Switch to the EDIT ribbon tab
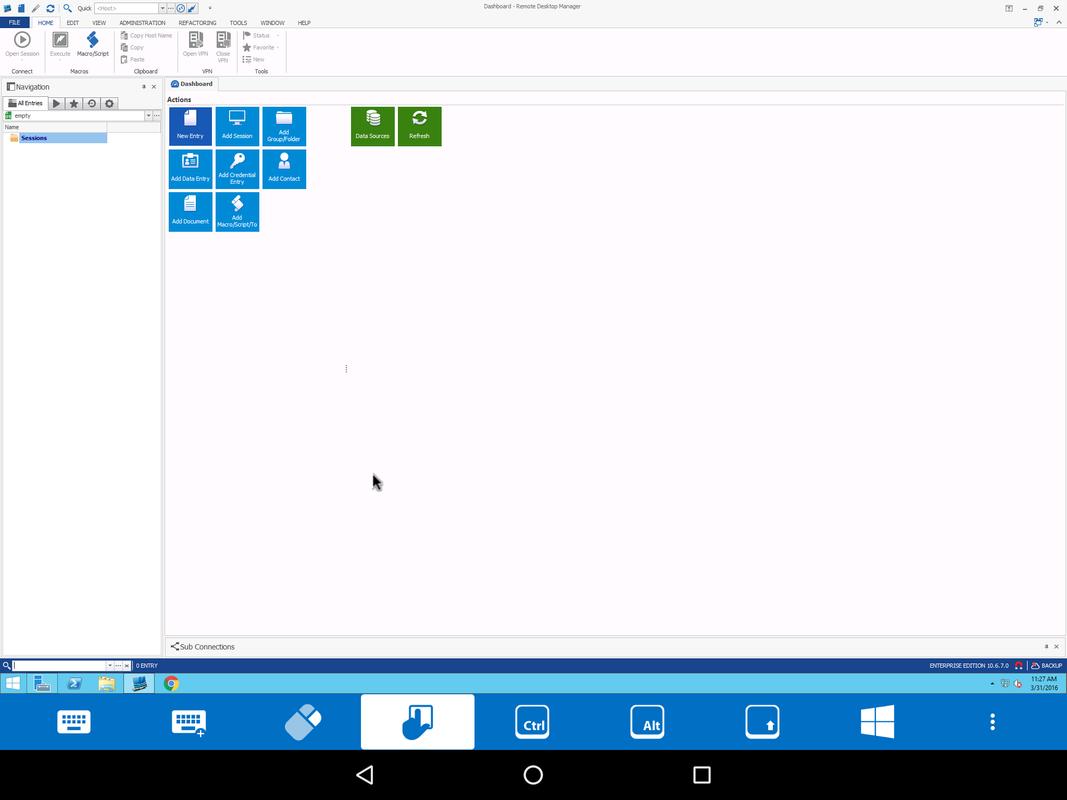Viewport: 1067px width, 800px height. coord(73,22)
